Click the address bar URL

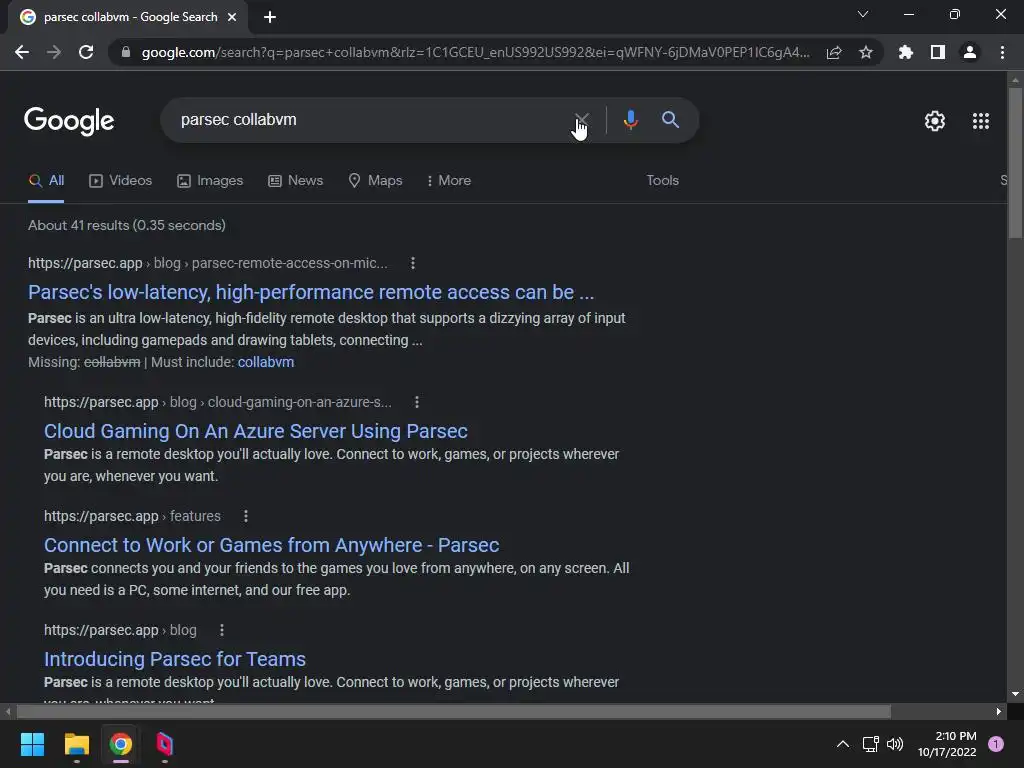[x=475, y=52]
